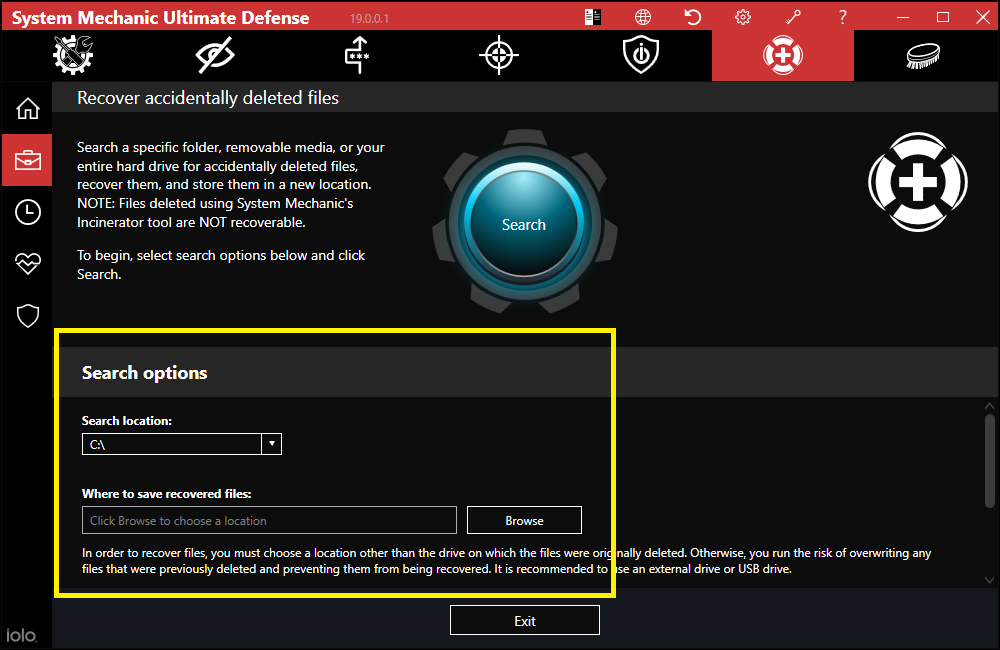The height and width of the screenshot is (650, 1000).
Task: Start the round Search button
Action: 524,224
